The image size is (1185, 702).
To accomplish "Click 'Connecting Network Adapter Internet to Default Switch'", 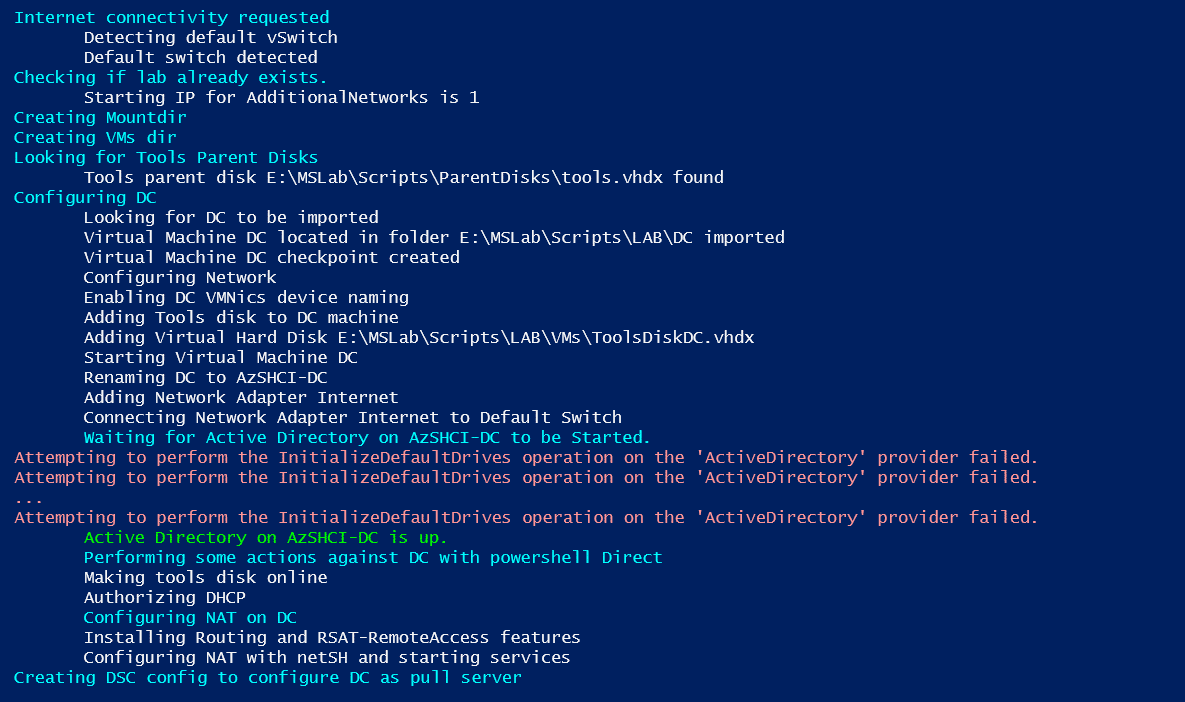I will [353, 417].
